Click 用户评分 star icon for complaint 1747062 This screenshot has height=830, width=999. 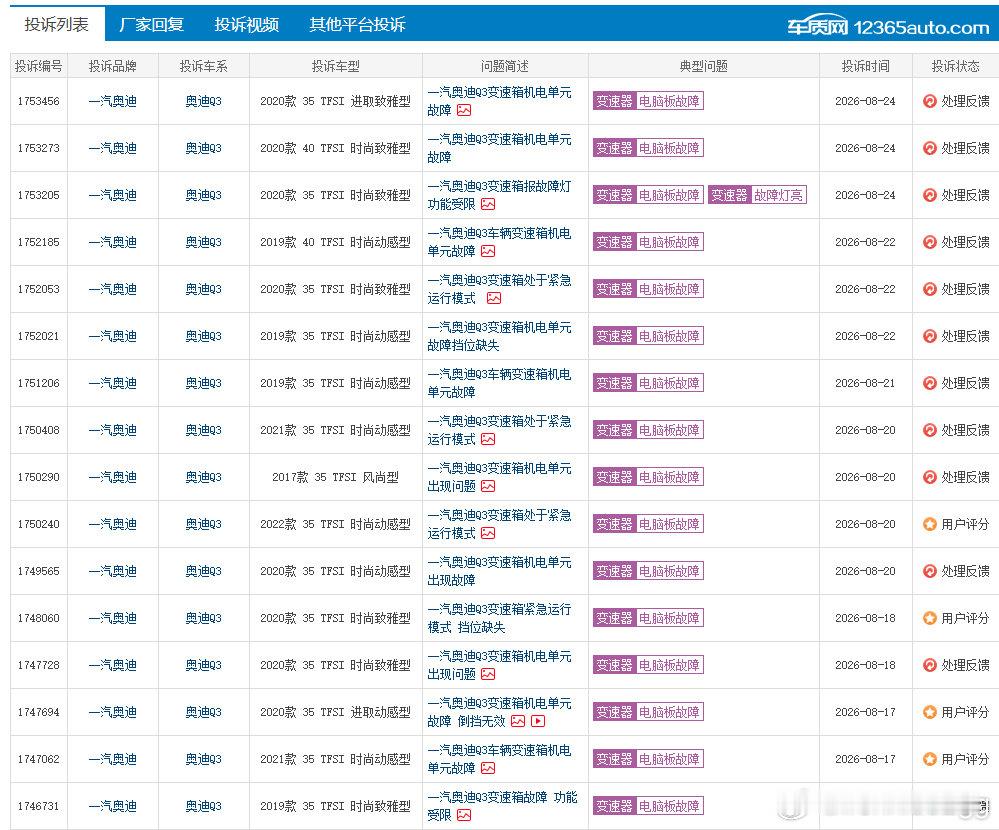[930, 759]
